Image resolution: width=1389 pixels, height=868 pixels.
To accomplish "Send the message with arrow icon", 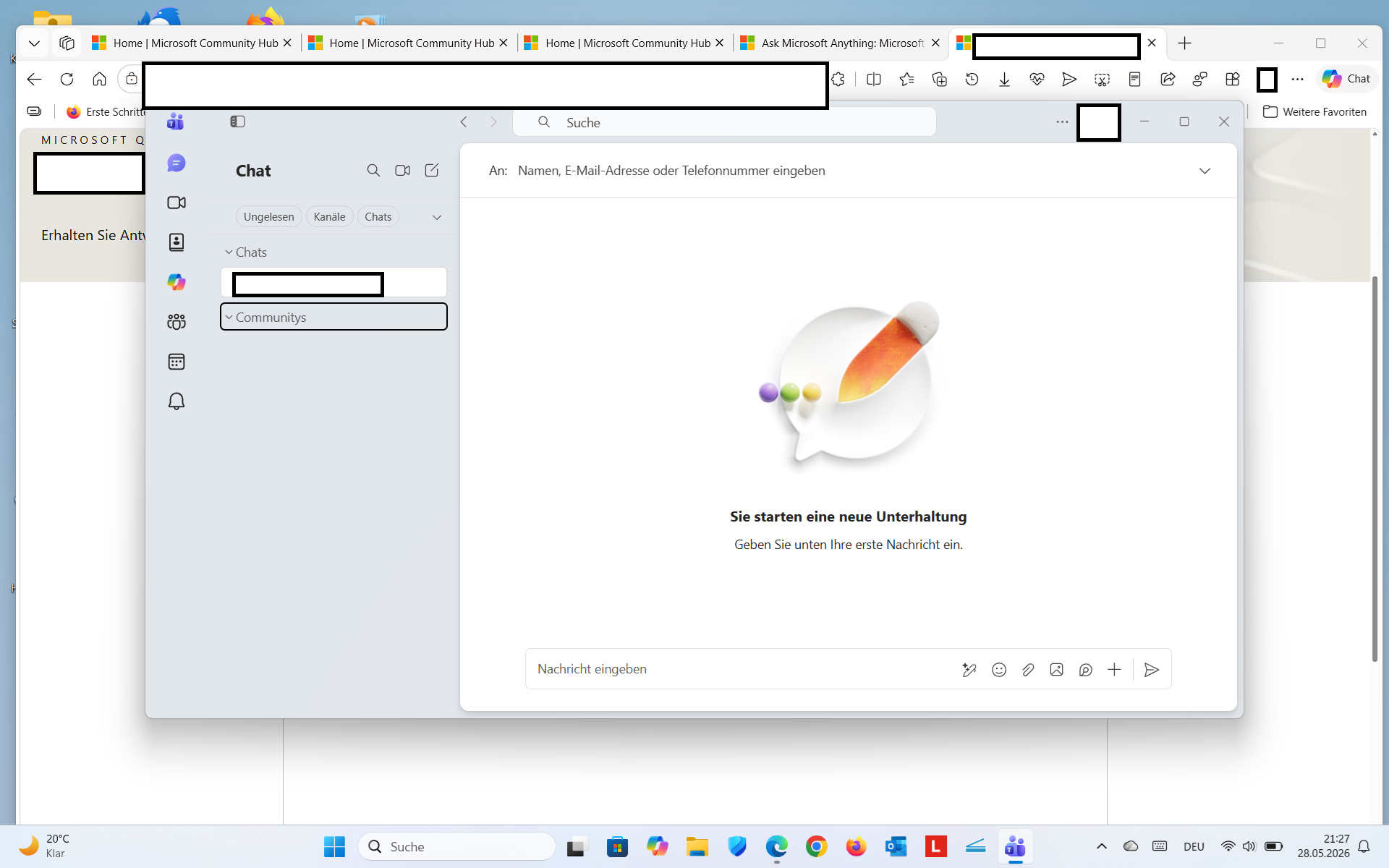I will [1152, 670].
